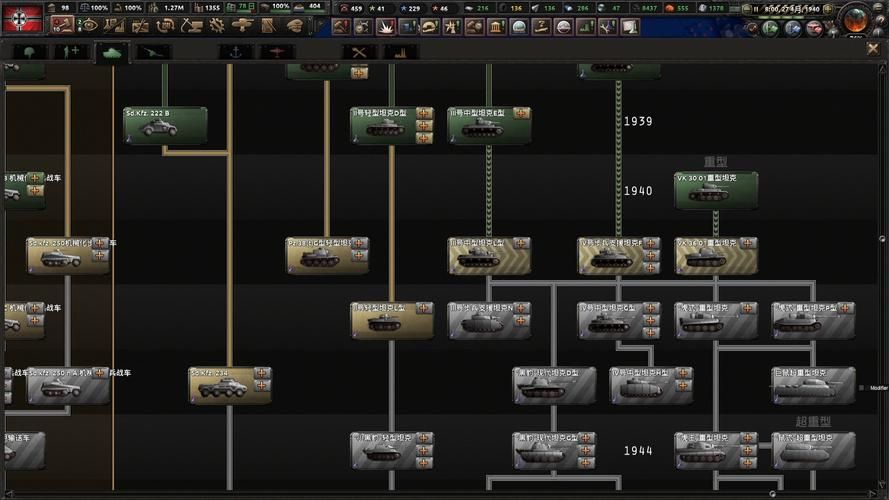Click top variant cross on Panzer IV H
889x500 pixels.
click(683, 373)
